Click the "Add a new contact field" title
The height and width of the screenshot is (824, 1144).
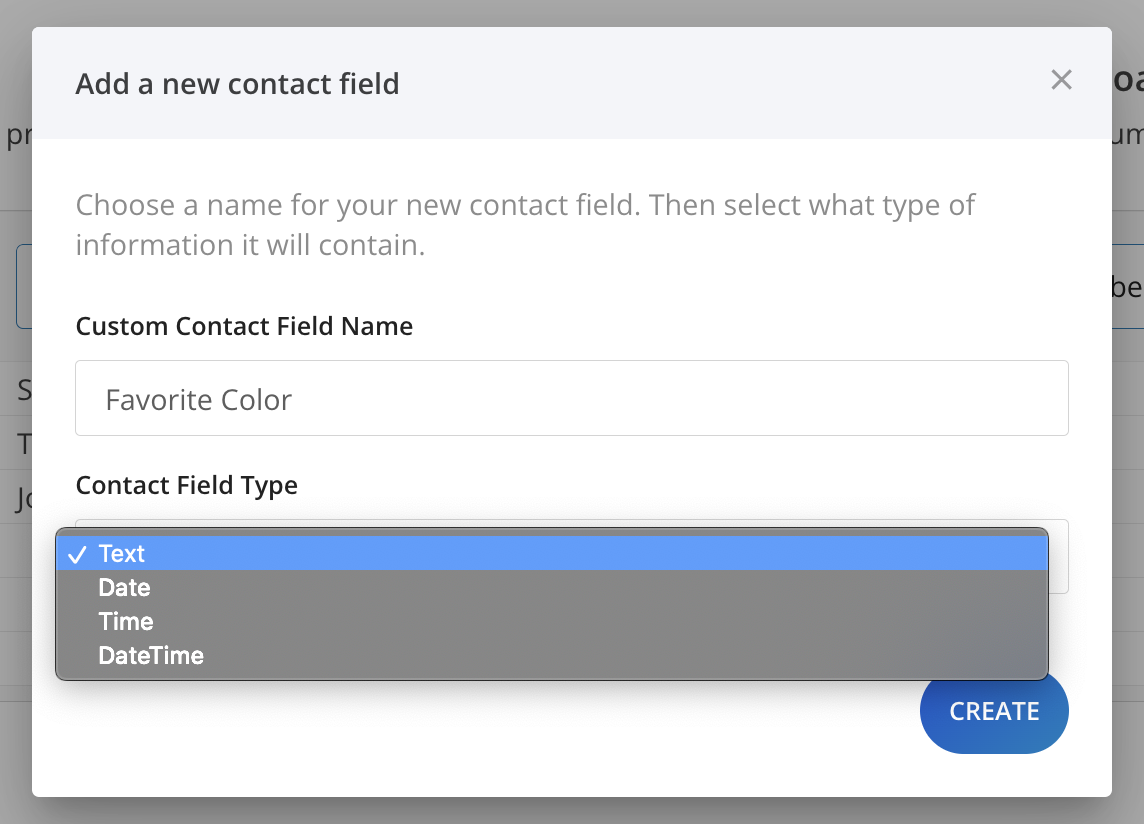pyautogui.click(x=237, y=84)
